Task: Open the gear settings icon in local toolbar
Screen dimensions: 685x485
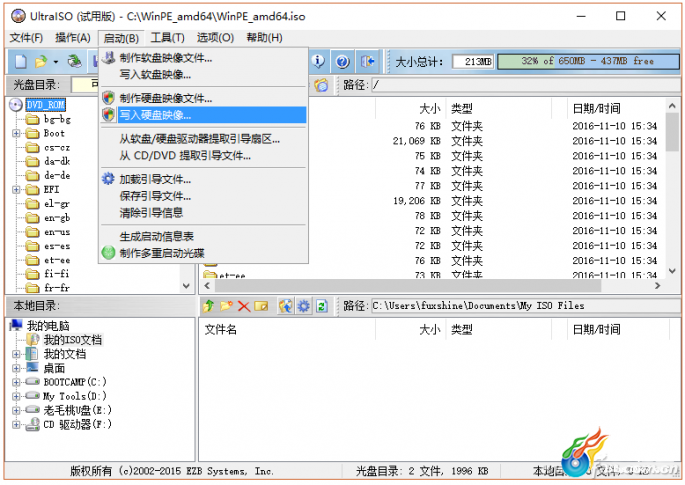Action: point(304,306)
